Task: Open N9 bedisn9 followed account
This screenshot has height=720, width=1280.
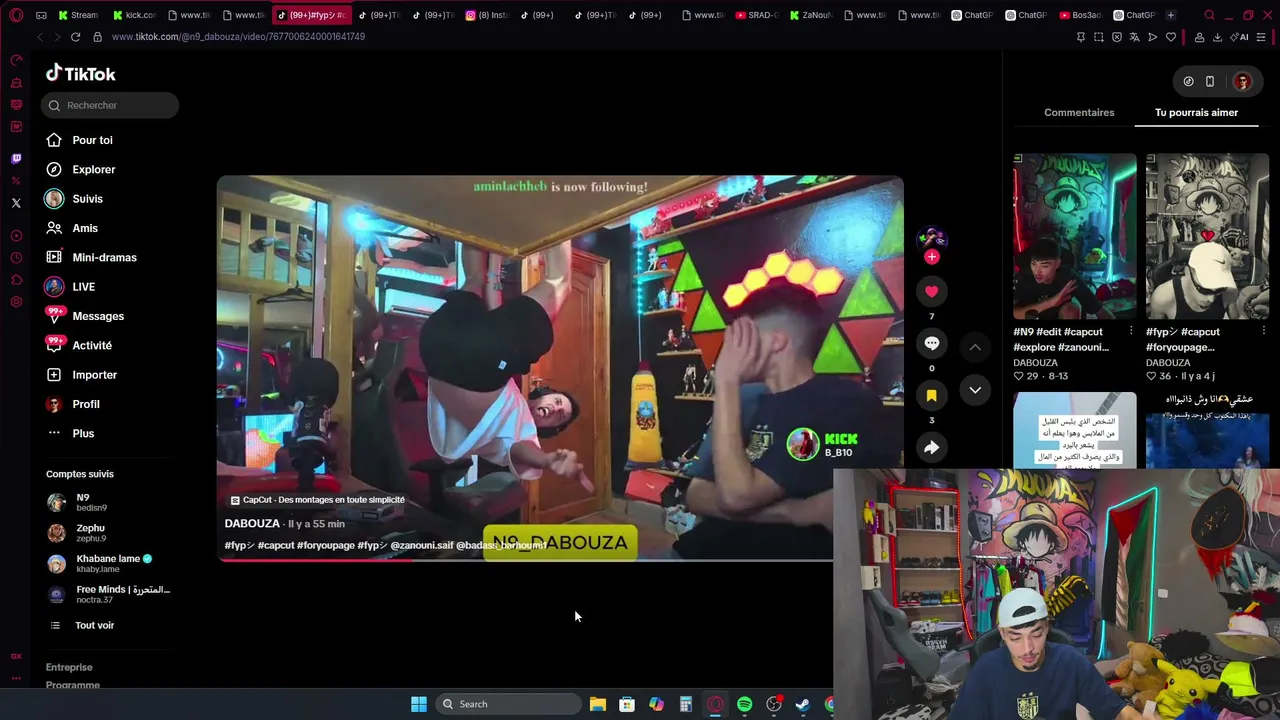Action: point(91,502)
